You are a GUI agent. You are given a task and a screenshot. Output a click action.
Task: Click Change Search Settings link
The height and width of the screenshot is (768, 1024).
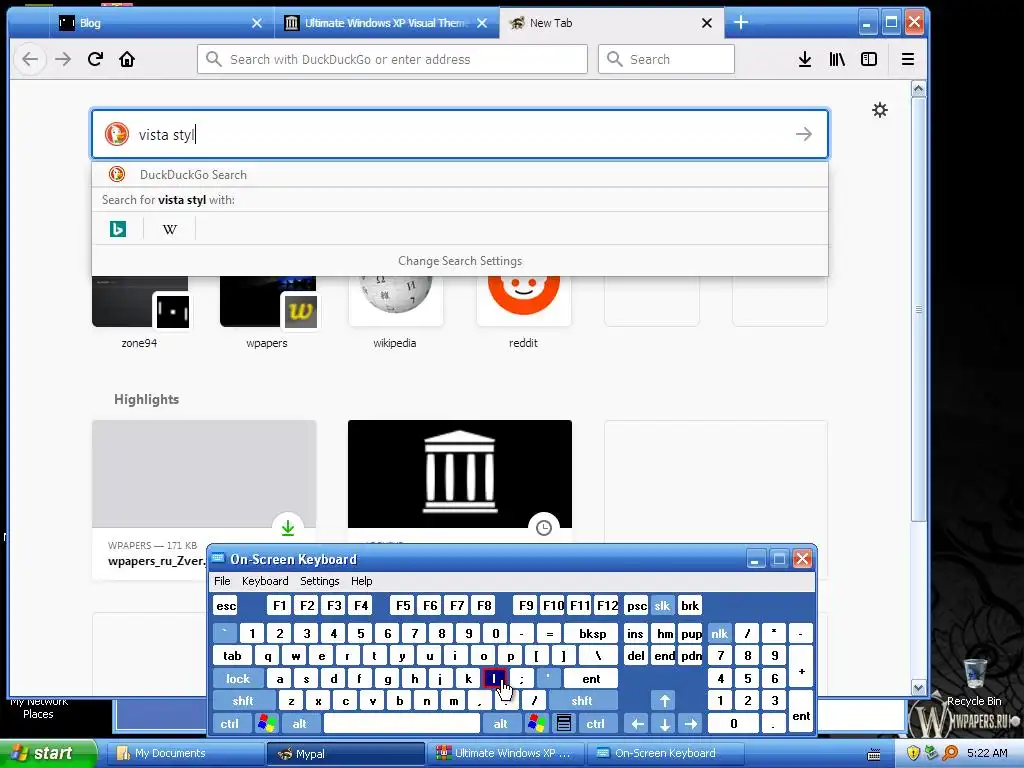[x=460, y=261]
